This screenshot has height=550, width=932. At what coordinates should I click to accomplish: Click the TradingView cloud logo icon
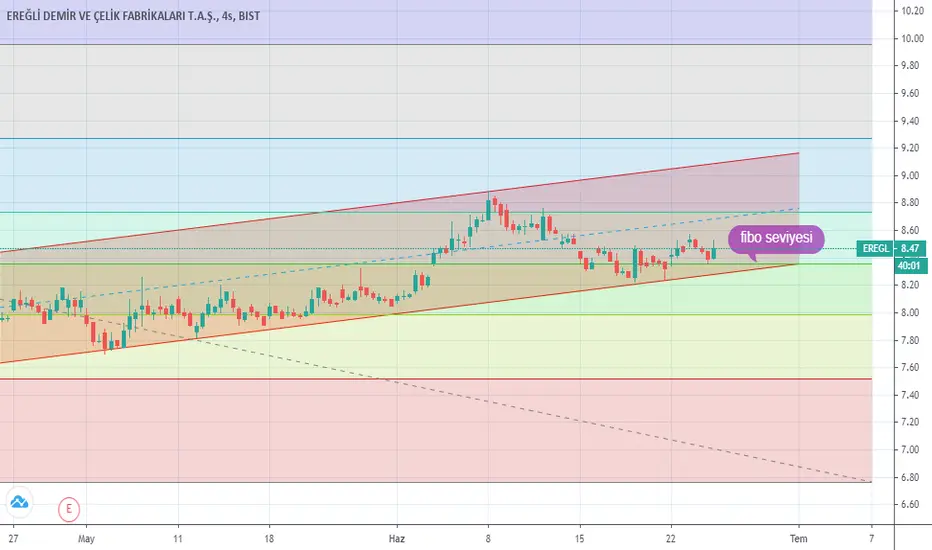point(19,502)
